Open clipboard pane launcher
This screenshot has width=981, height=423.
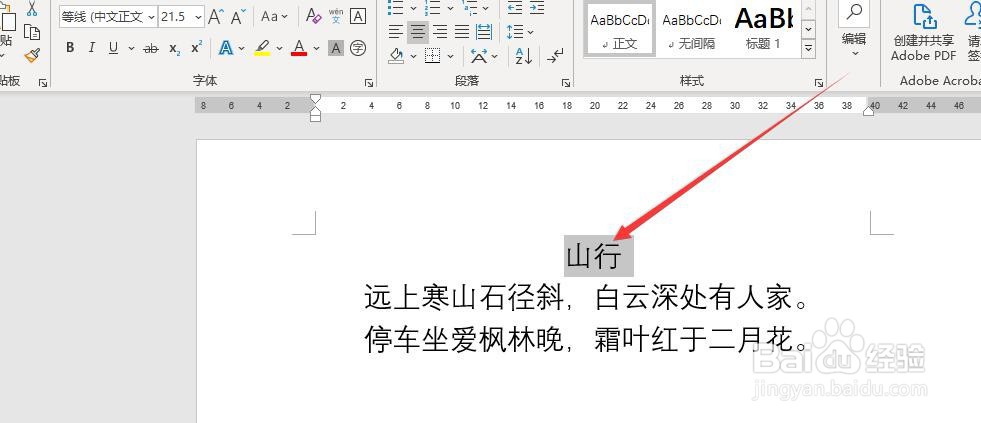(x=43, y=83)
